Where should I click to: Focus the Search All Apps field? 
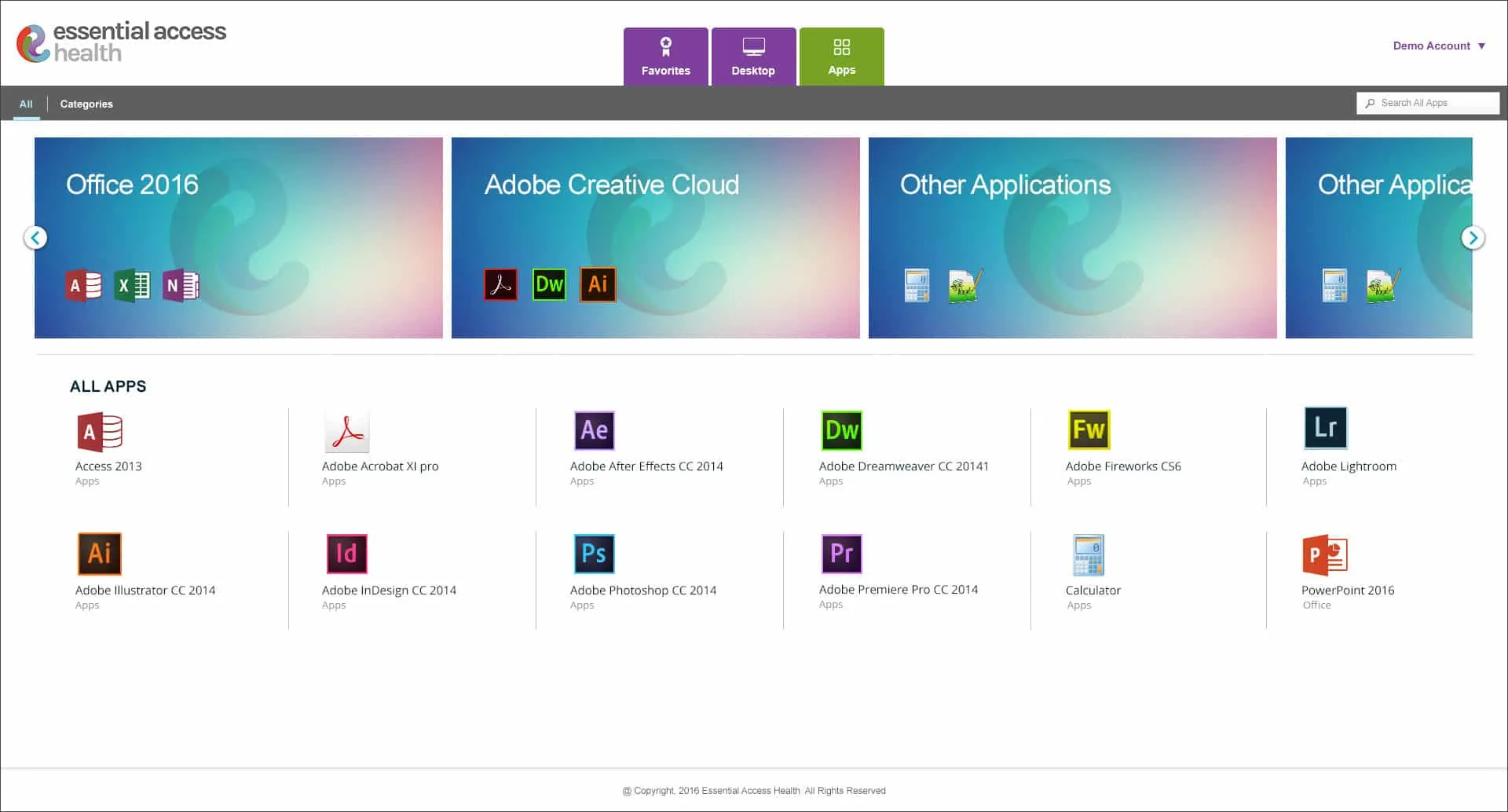pyautogui.click(x=1428, y=103)
